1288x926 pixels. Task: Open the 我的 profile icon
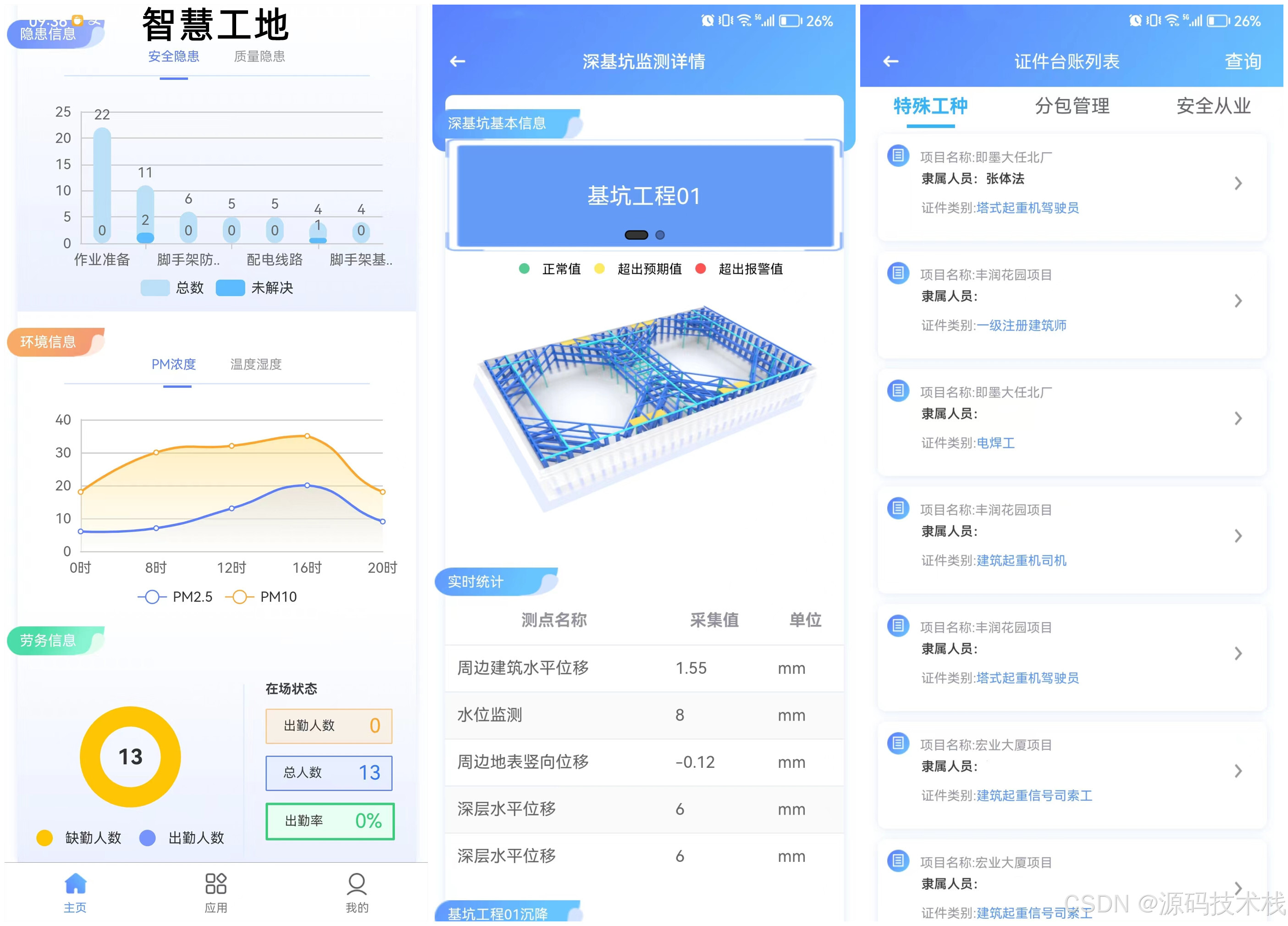click(357, 884)
